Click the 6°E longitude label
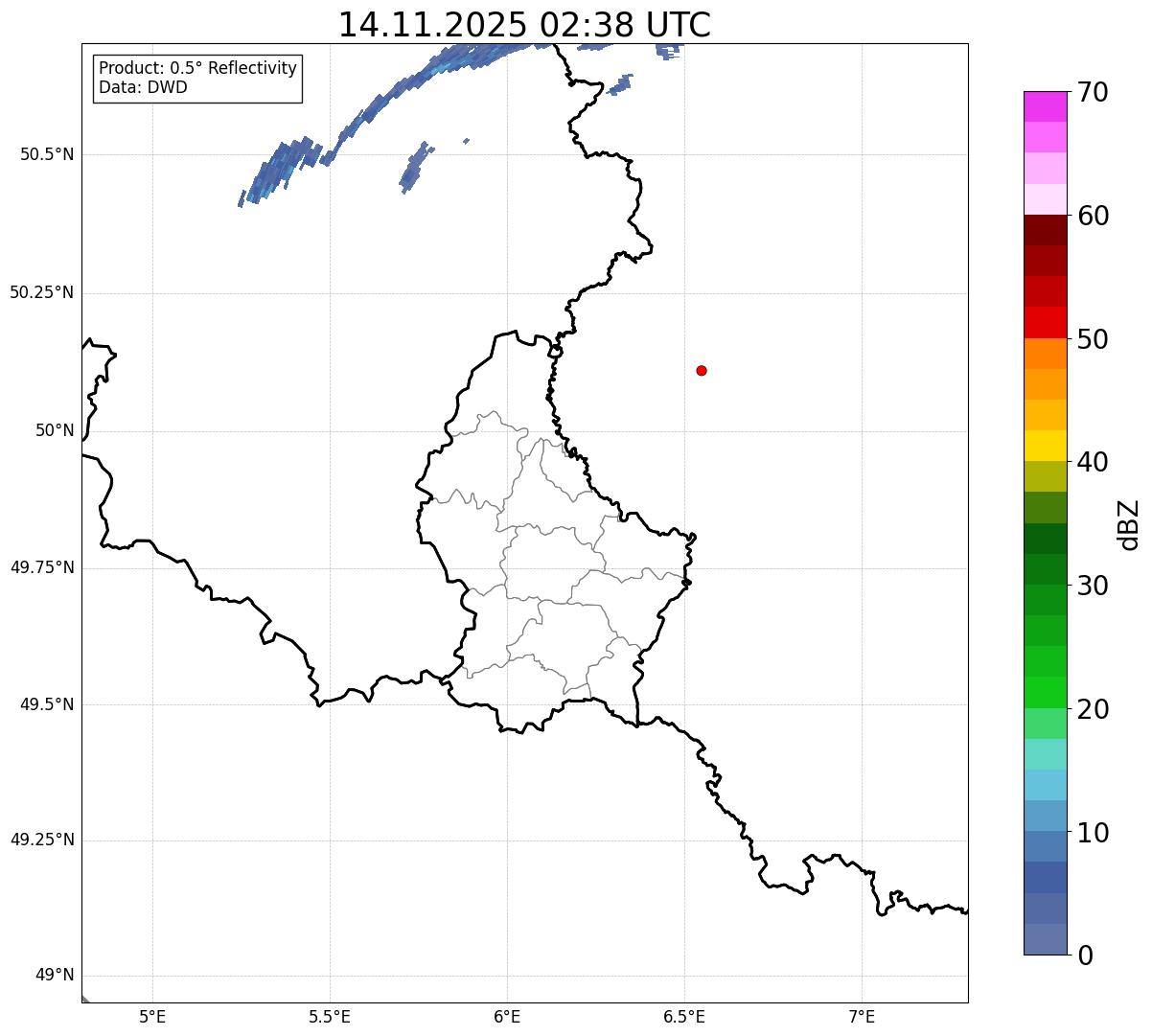Image resolution: width=1152 pixels, height=1036 pixels. pos(507,1017)
